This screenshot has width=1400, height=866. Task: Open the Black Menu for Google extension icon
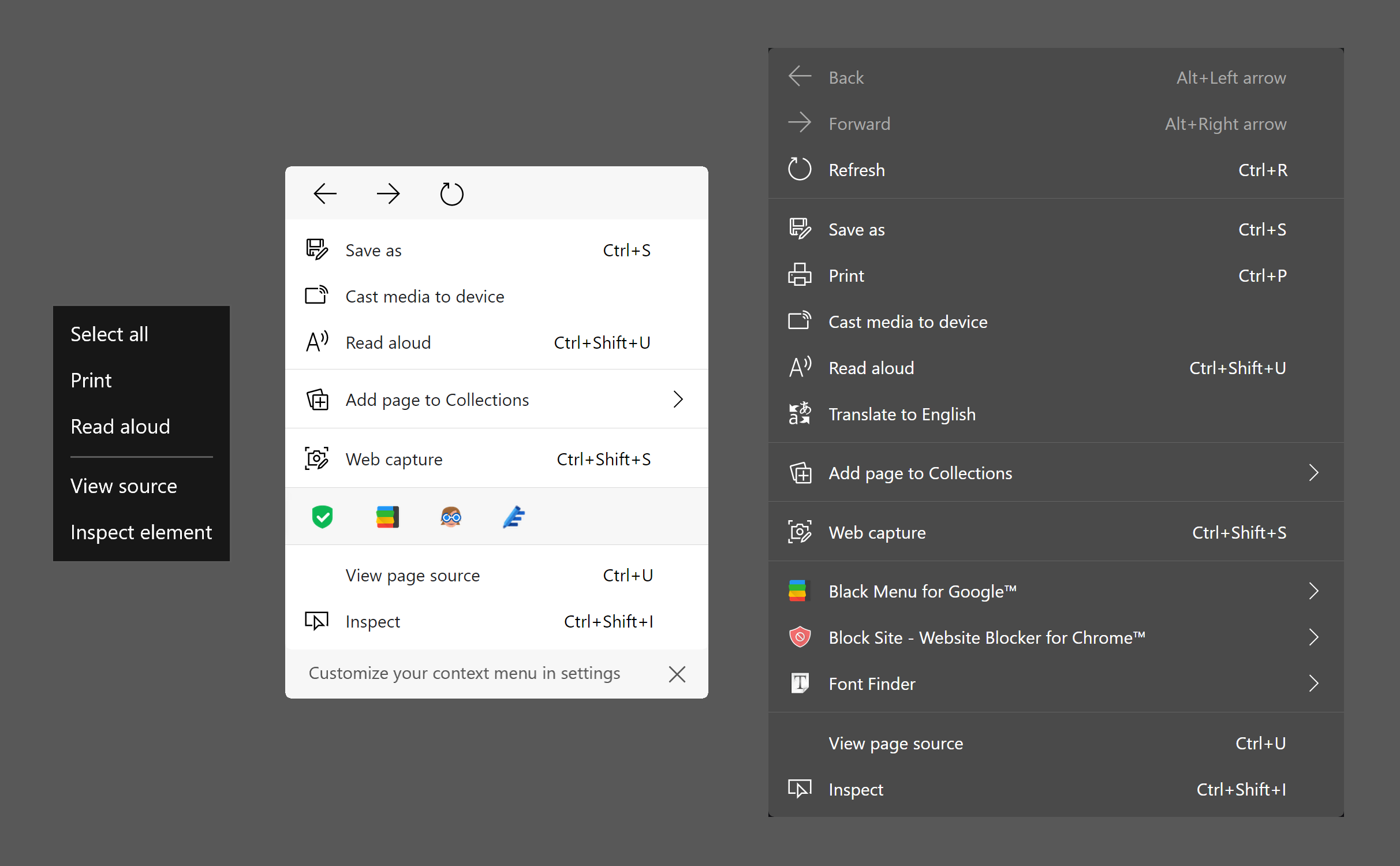[387, 517]
